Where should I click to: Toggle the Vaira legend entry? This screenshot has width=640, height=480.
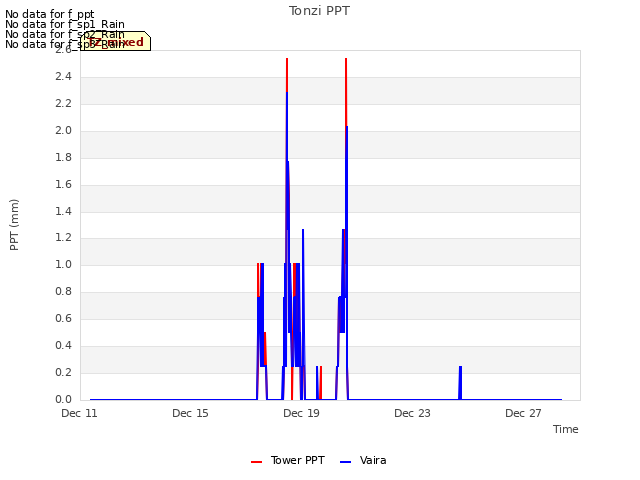coord(363,460)
